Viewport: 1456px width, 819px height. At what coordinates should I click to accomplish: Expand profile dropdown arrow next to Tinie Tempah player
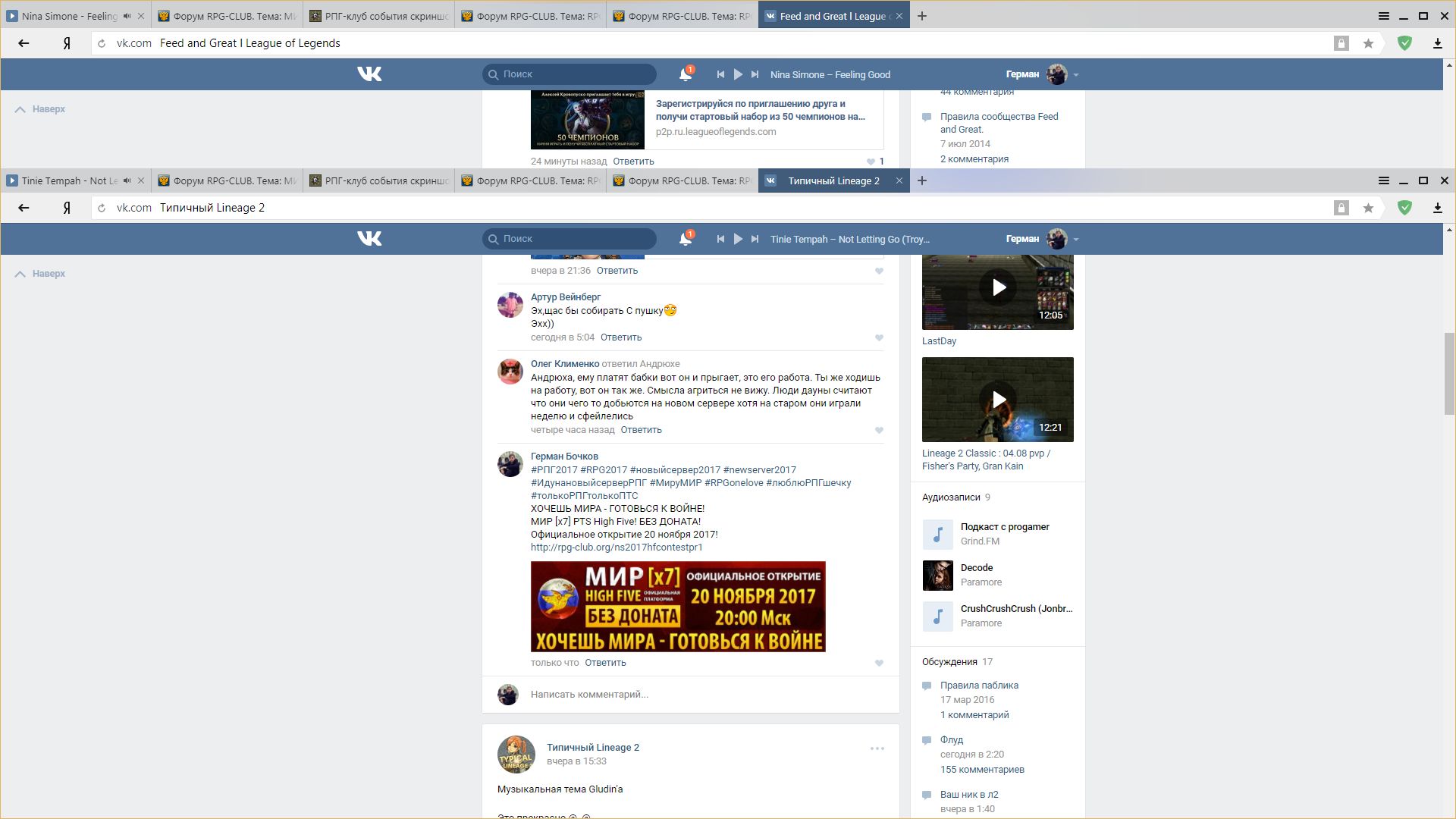click(1076, 239)
